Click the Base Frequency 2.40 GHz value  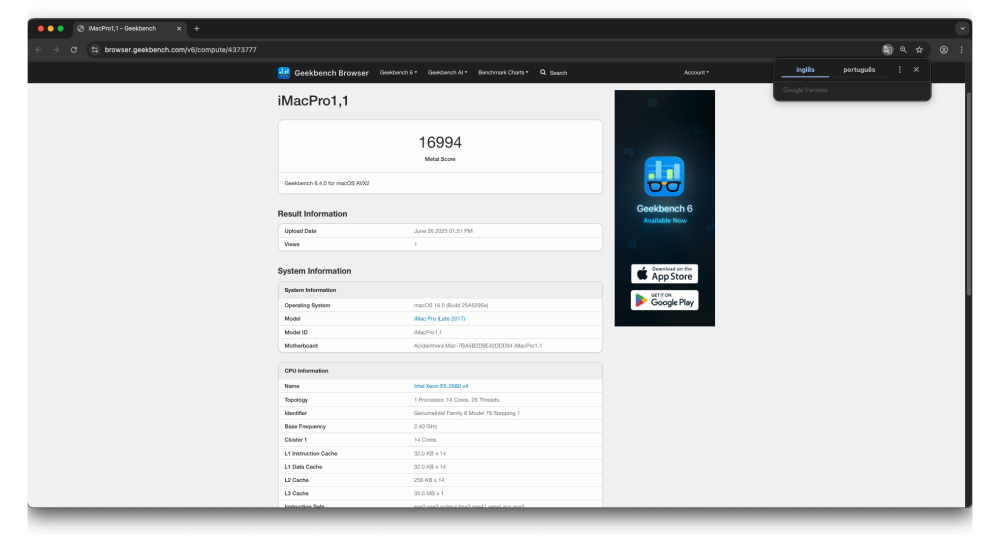click(425, 427)
